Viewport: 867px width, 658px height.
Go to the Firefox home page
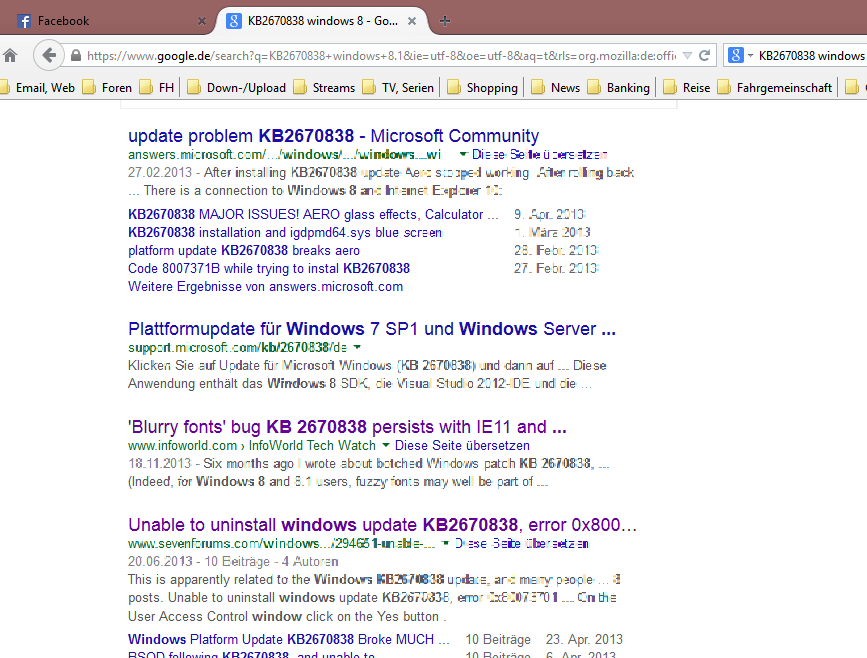[x=10, y=55]
